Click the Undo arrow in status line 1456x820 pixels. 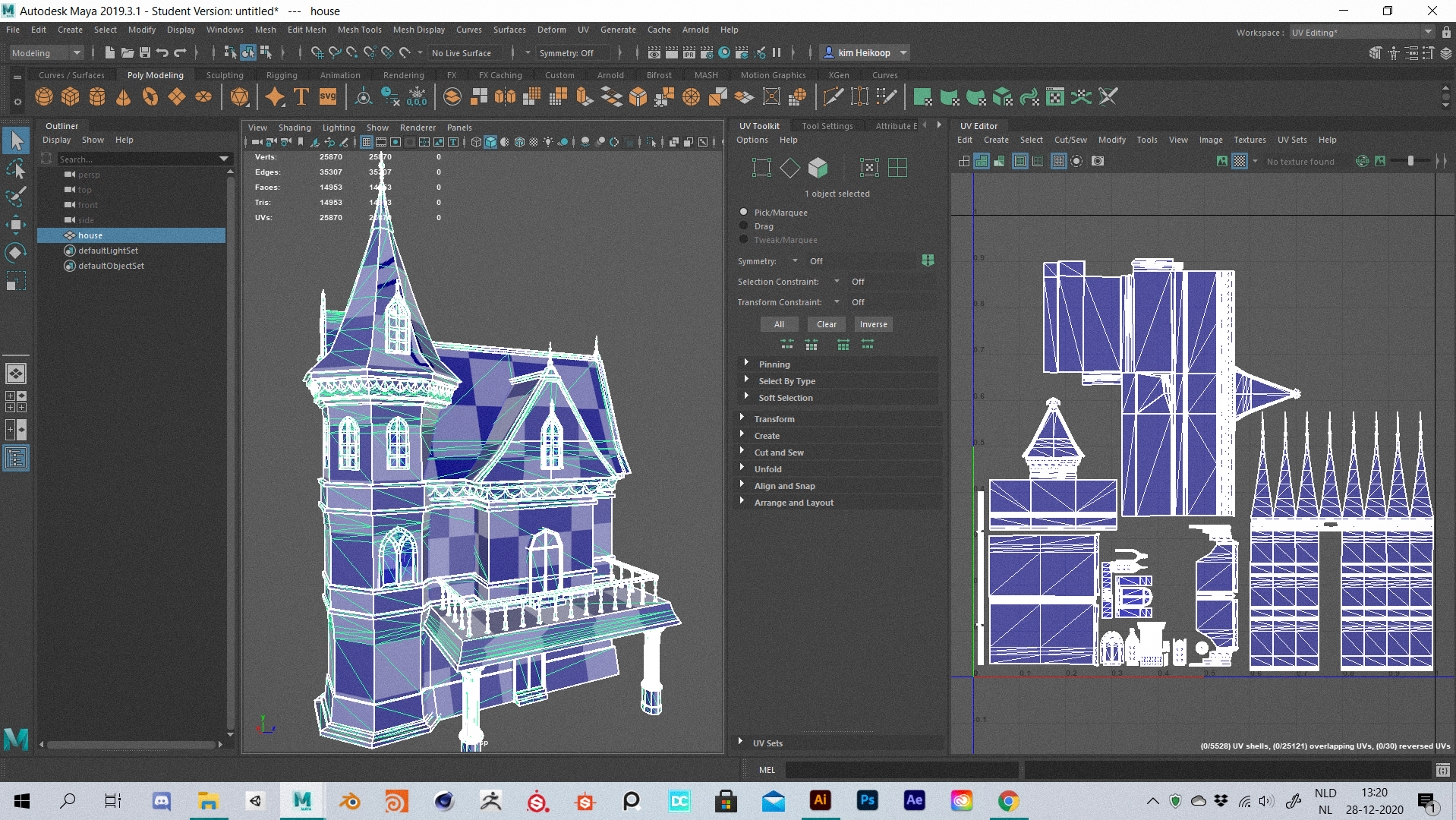point(162,52)
